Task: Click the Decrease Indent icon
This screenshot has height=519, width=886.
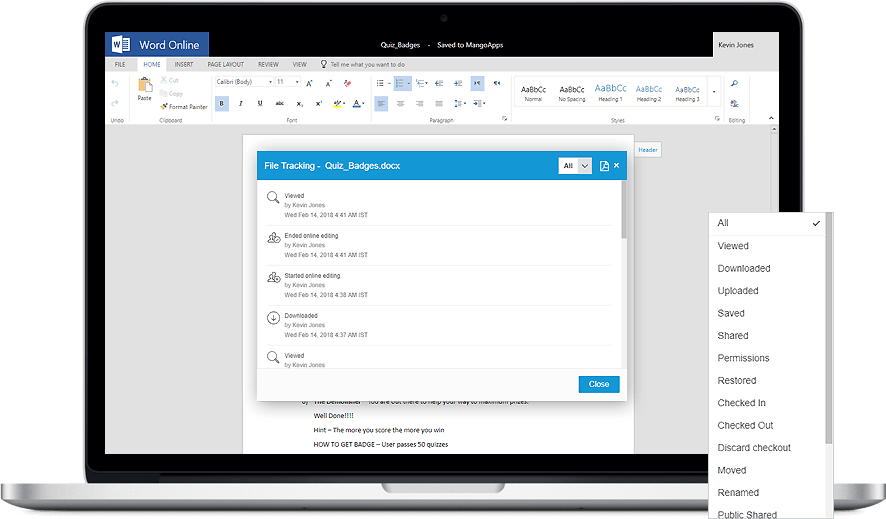Action: coord(439,83)
